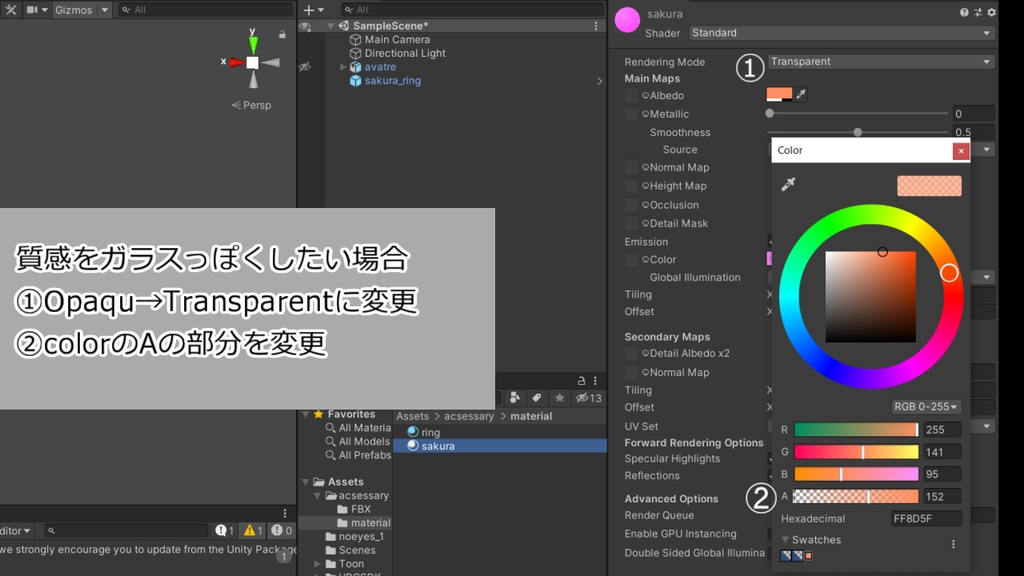Click Metallic value field

(973, 114)
